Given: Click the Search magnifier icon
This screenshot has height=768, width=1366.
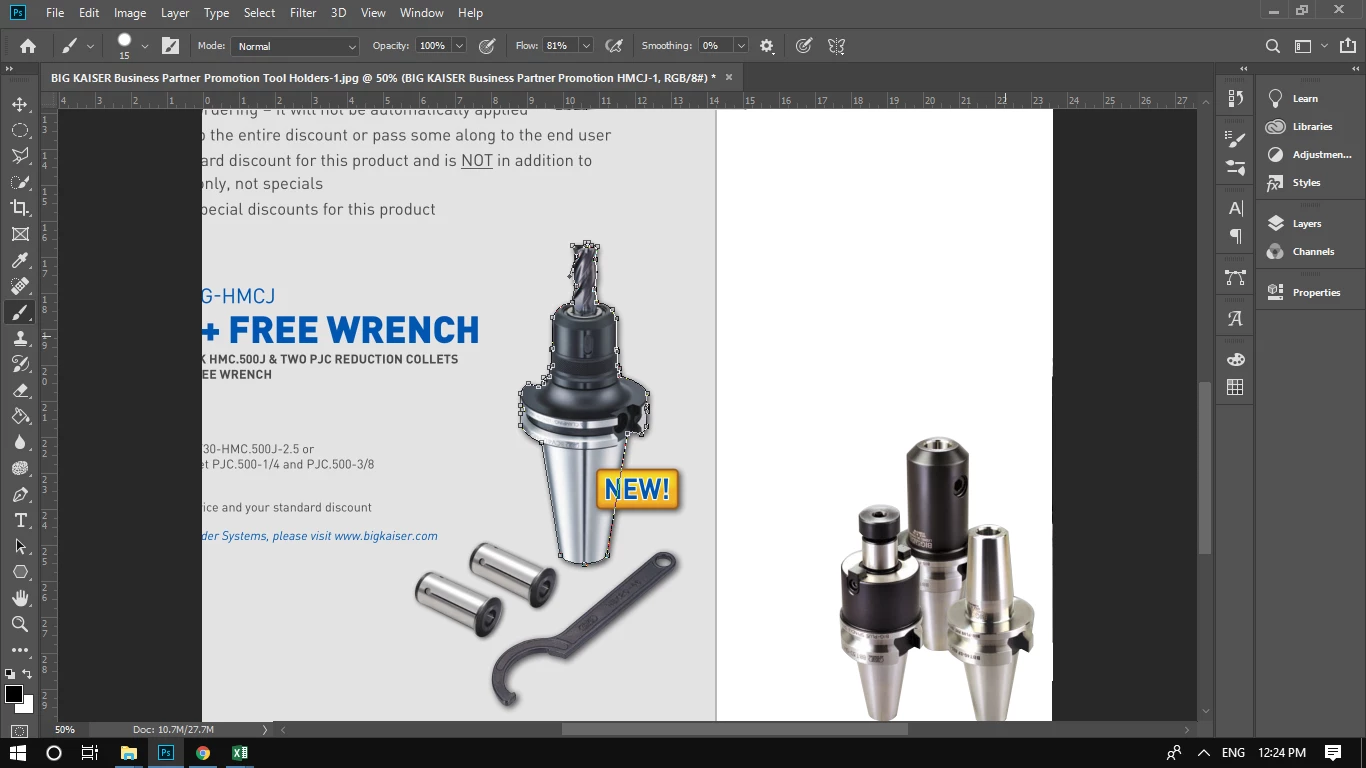Looking at the screenshot, I should pos(1272,46).
